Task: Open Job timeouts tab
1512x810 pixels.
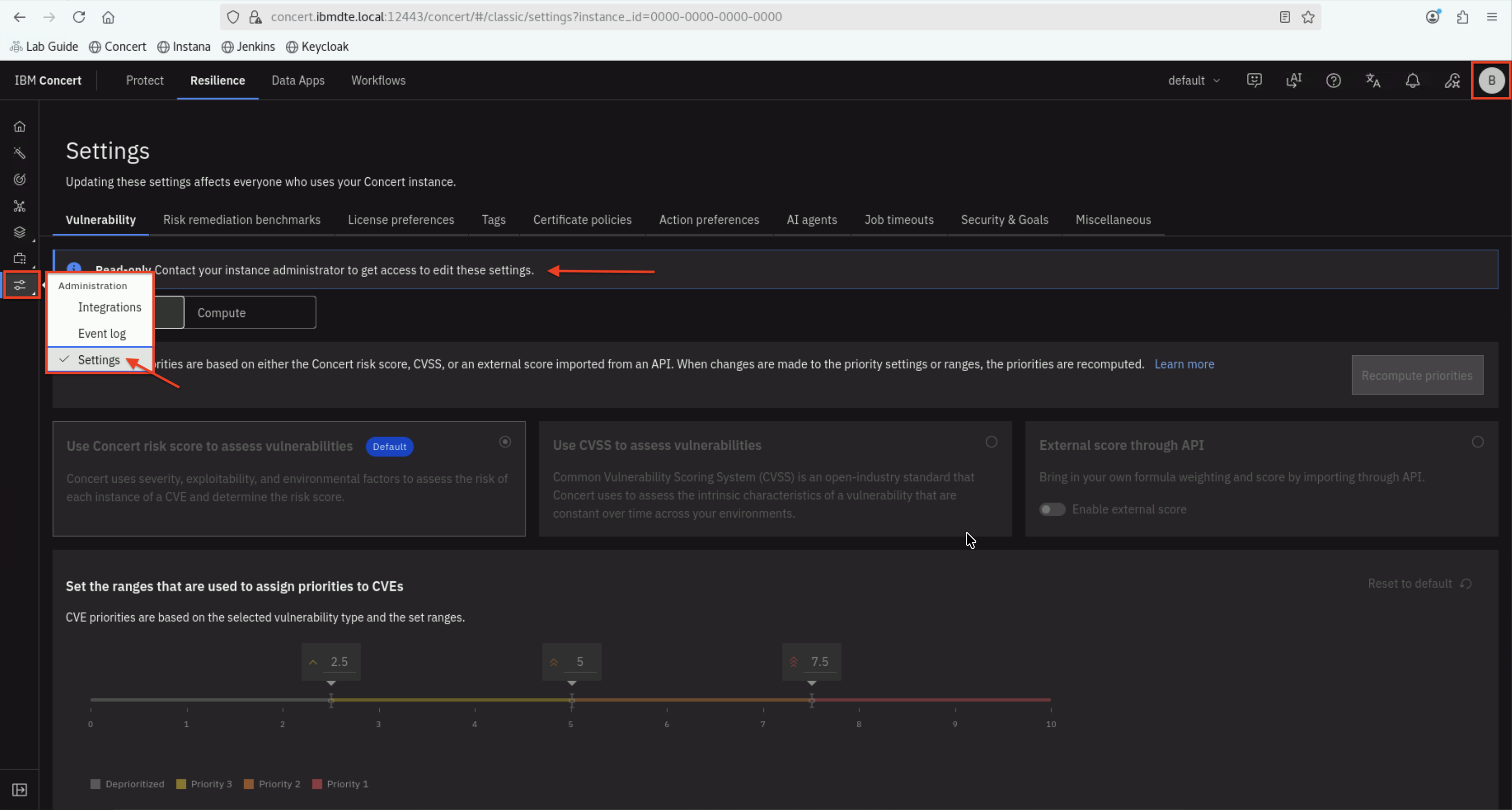Action: pyautogui.click(x=899, y=219)
